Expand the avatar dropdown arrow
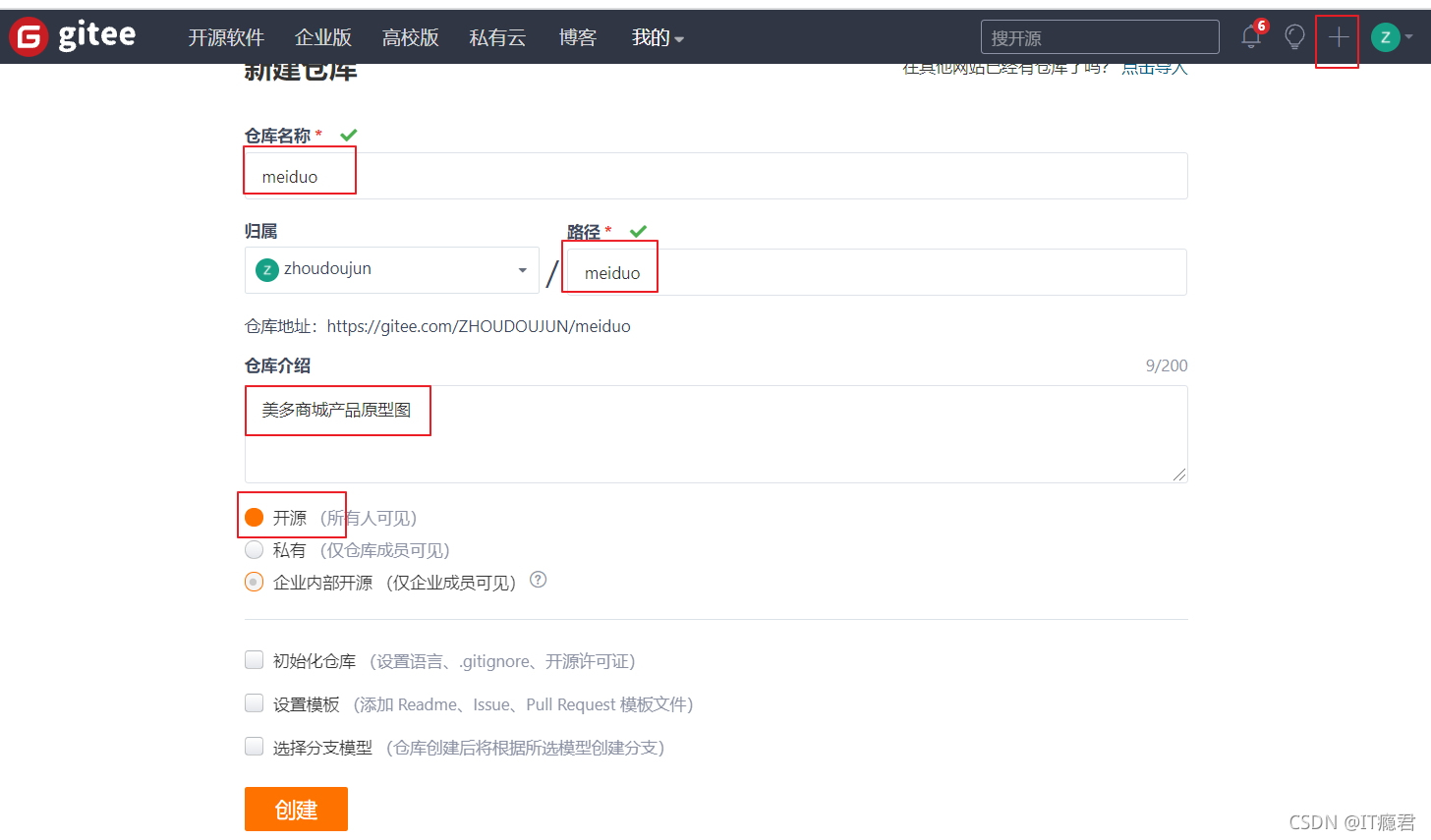Screen dimensions: 1431x840 click(1408, 37)
